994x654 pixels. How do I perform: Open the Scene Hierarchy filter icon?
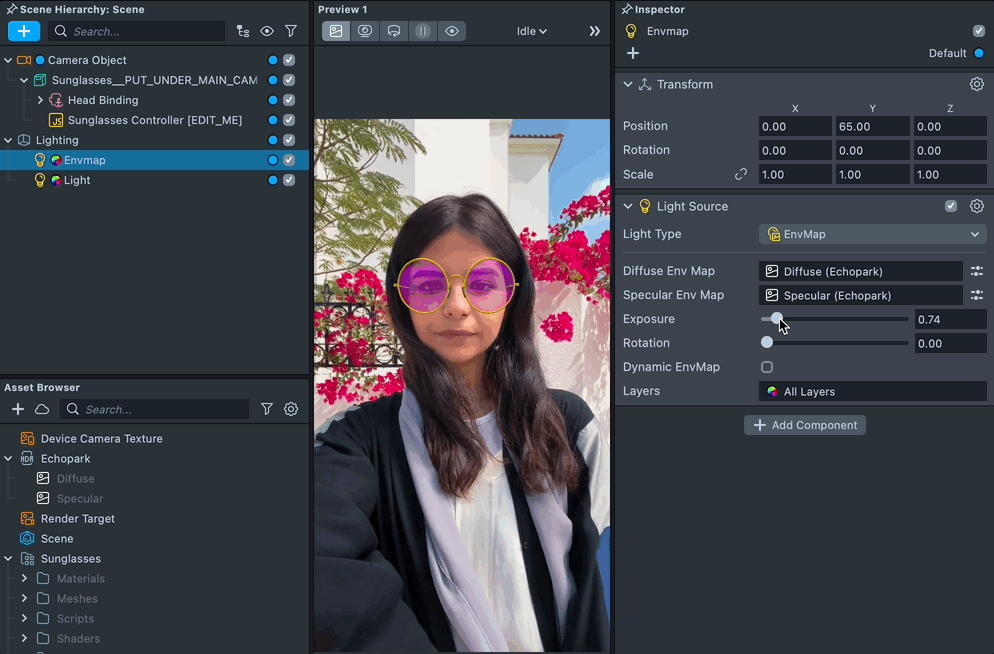tap(291, 31)
